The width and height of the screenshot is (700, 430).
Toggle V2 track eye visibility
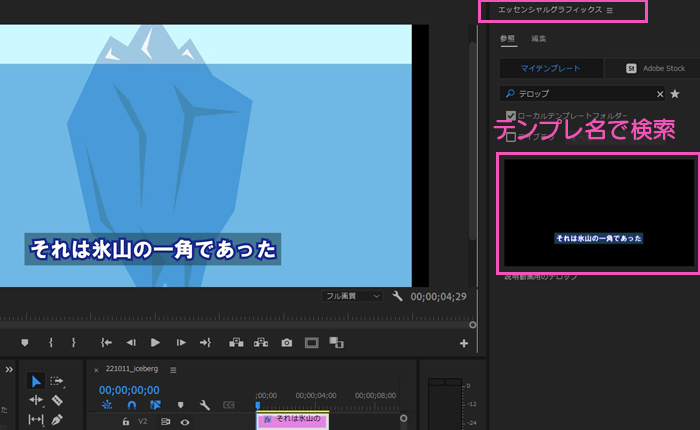pos(185,422)
